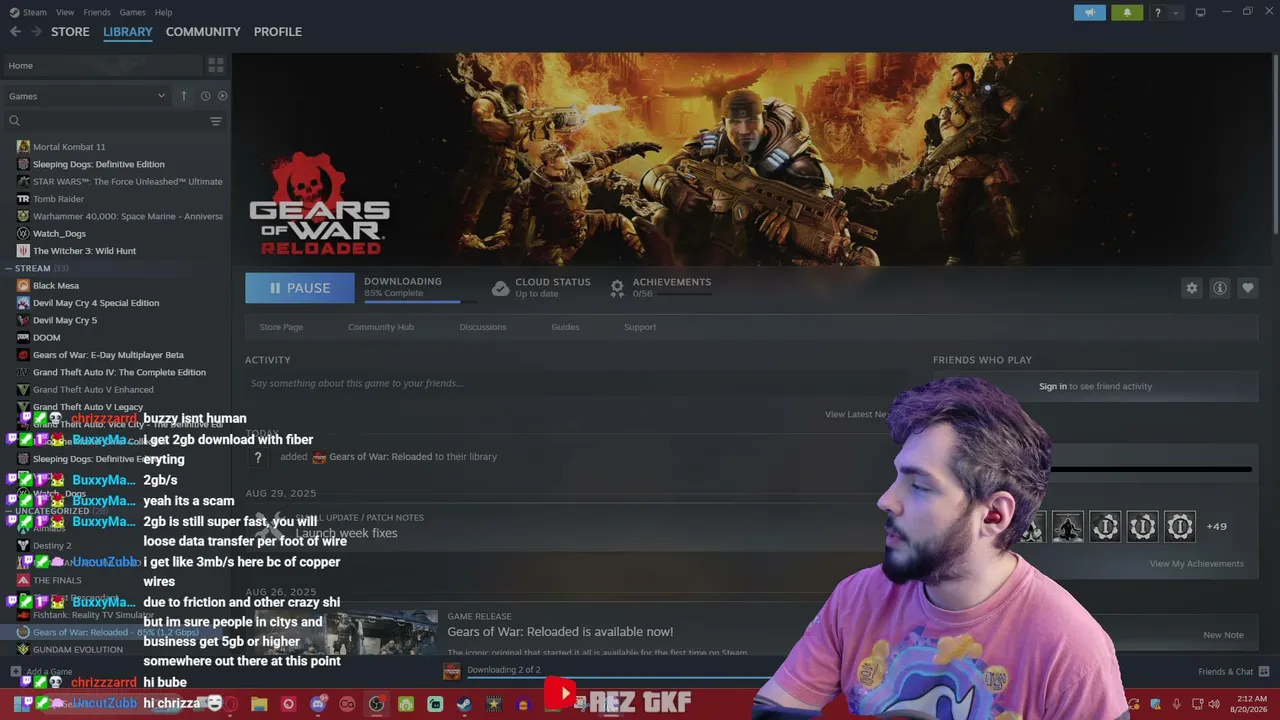This screenshot has width=1280, height=720.
Task: Click Add a Game
Action: (42, 672)
